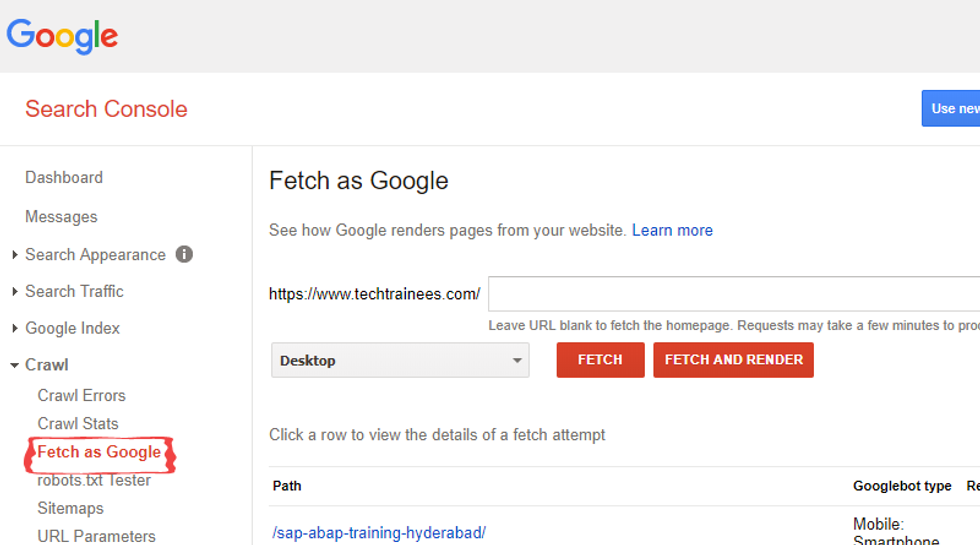Viewport: 980px width, 545px height.
Task: Click the Use new Search Console button
Action: [x=951, y=109]
